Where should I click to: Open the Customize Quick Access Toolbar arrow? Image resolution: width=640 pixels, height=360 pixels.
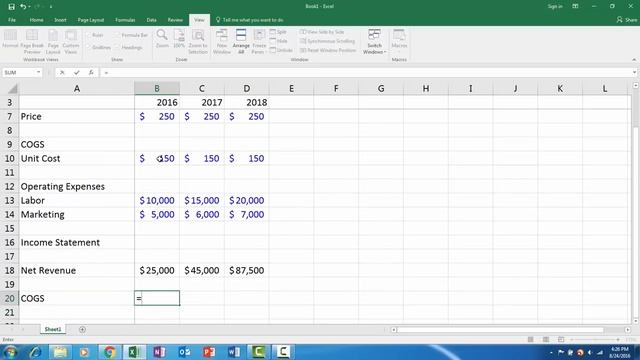(51, 7)
